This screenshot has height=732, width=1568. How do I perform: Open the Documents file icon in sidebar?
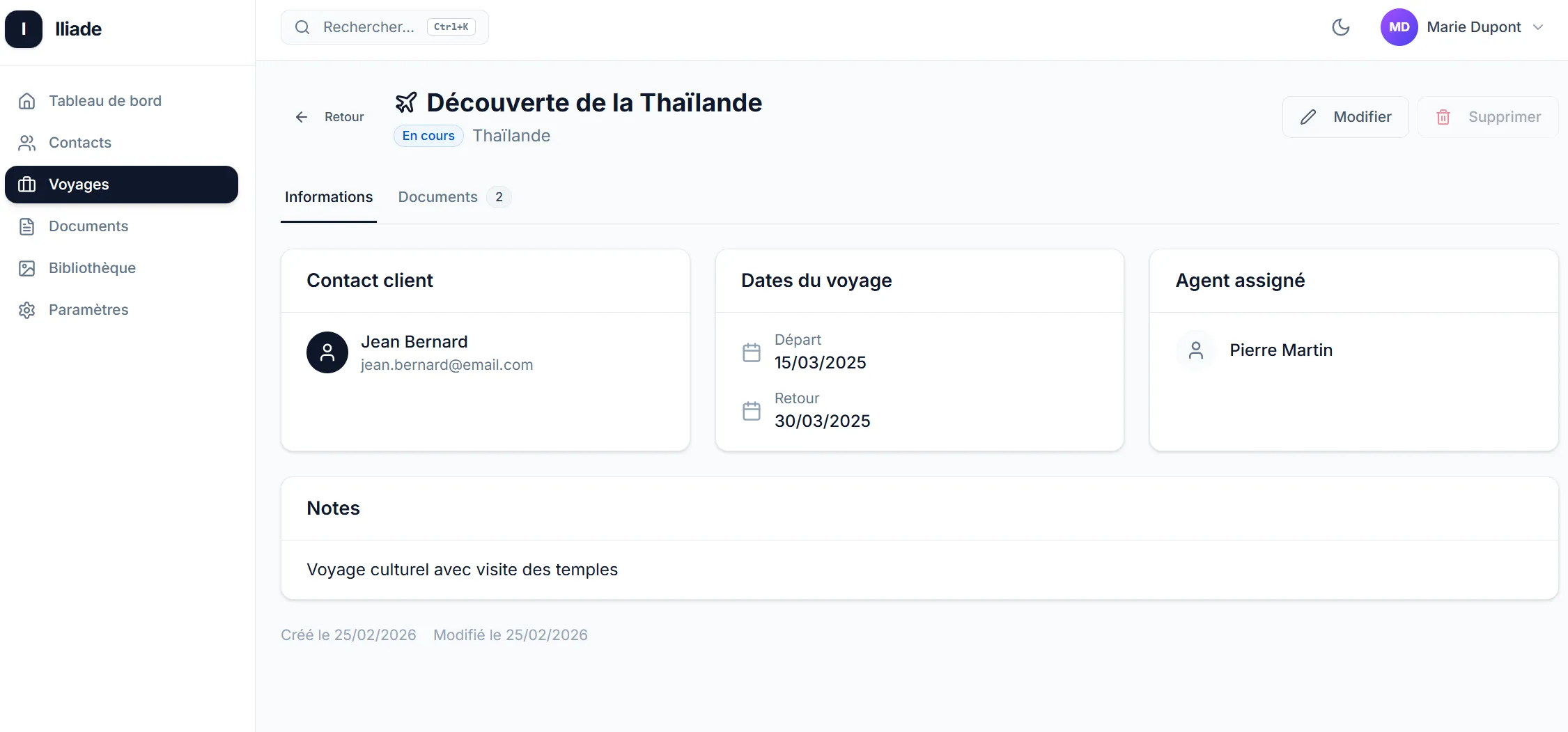26,226
